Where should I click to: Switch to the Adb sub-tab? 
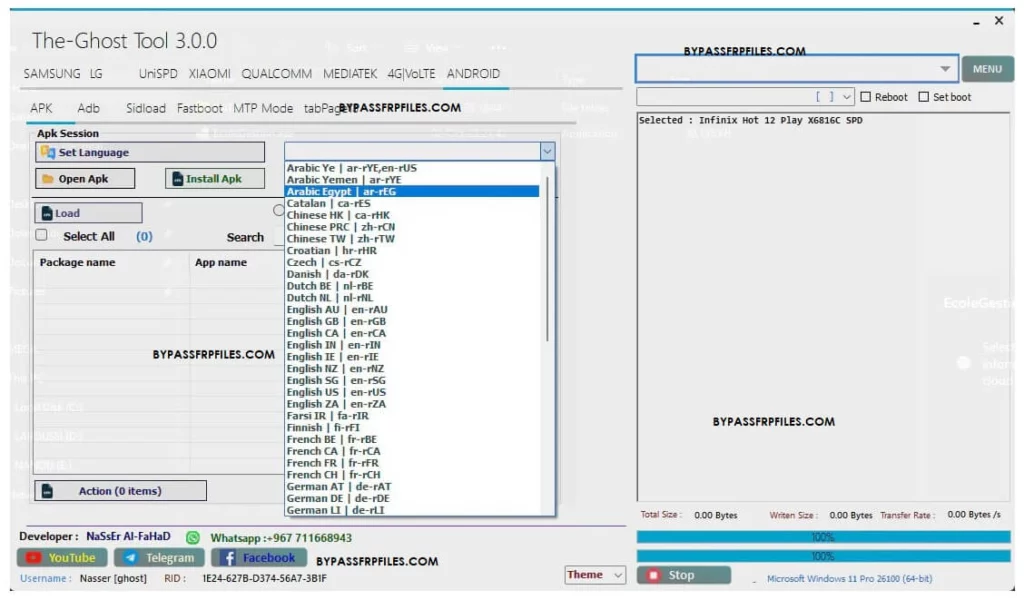coord(88,108)
